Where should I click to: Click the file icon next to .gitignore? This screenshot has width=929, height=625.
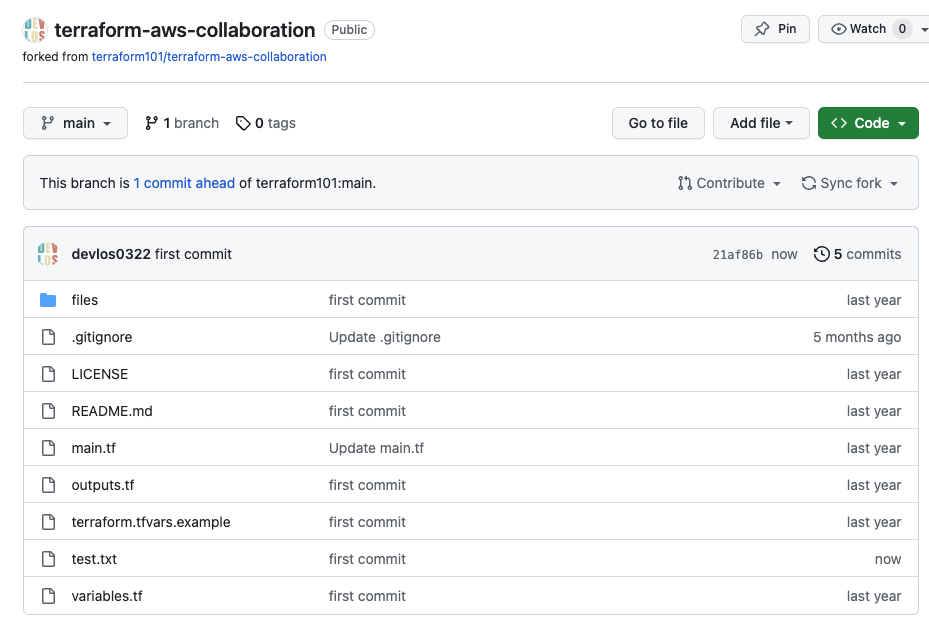pos(48,337)
